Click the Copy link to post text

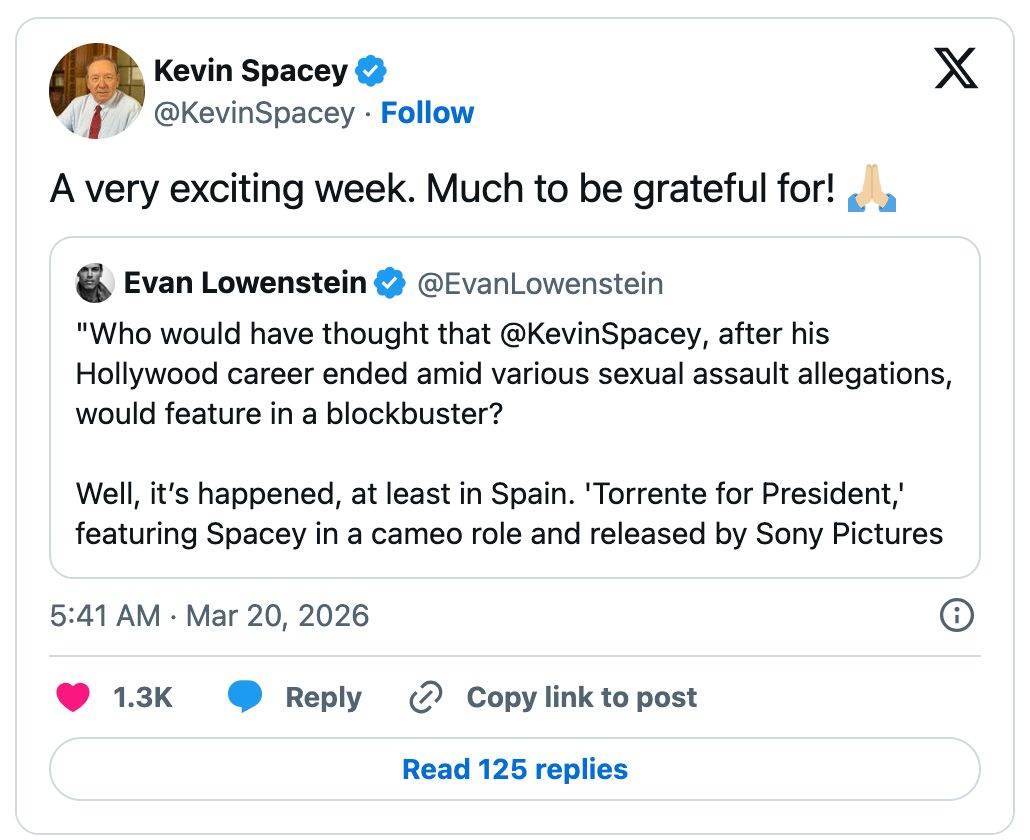point(581,697)
